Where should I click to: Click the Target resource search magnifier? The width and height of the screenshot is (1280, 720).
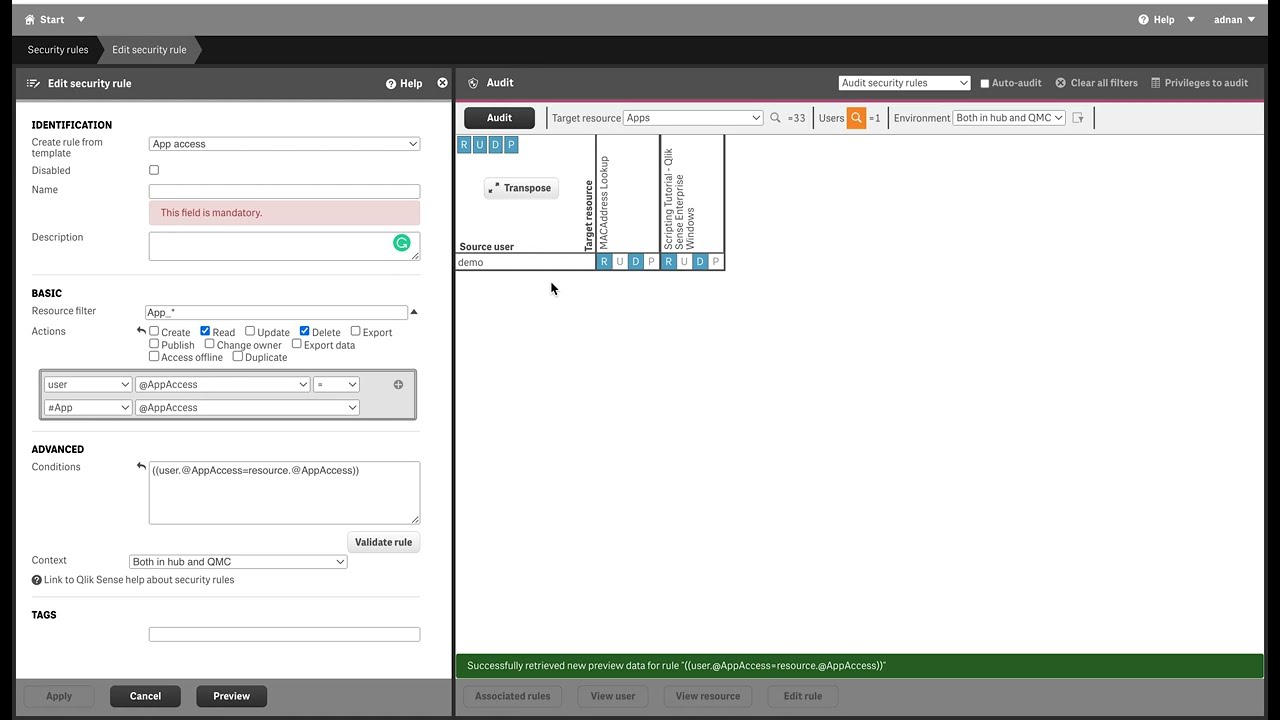tap(775, 118)
